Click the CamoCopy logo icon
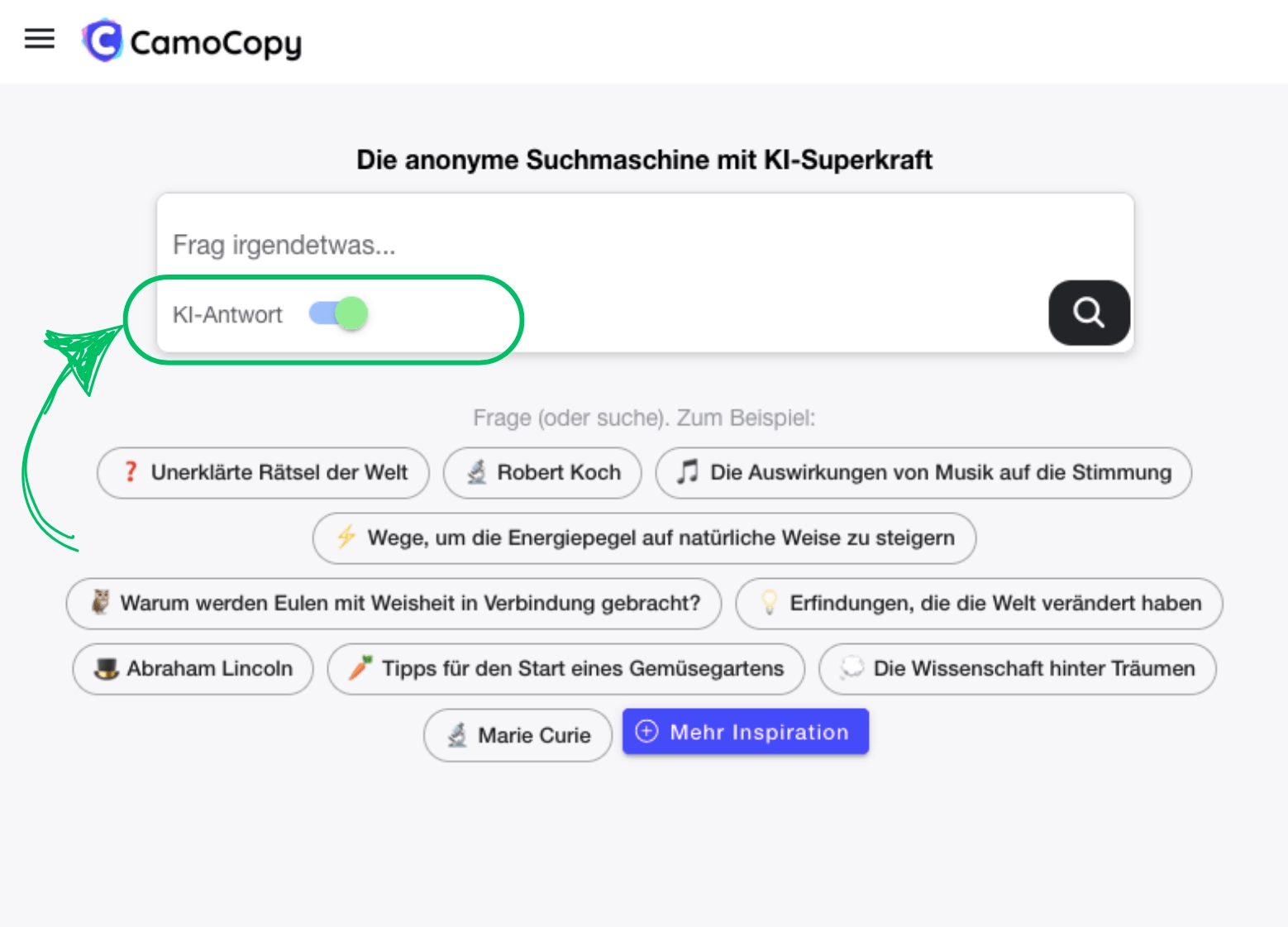Viewport: 1288px width, 927px height. pyautogui.click(x=101, y=40)
